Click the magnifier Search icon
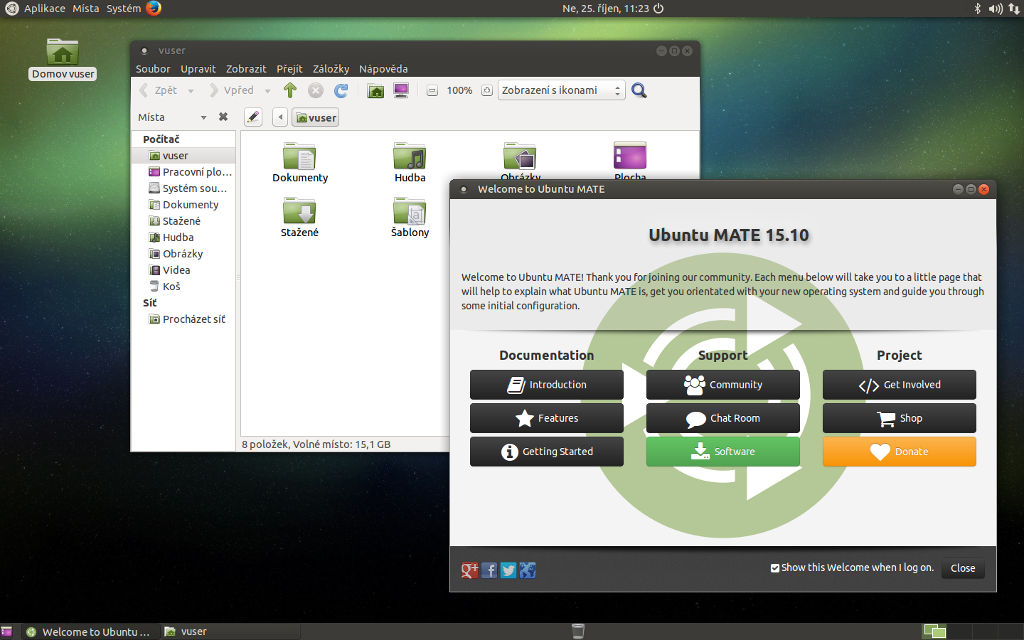Viewport: 1024px width, 640px height. [639, 90]
